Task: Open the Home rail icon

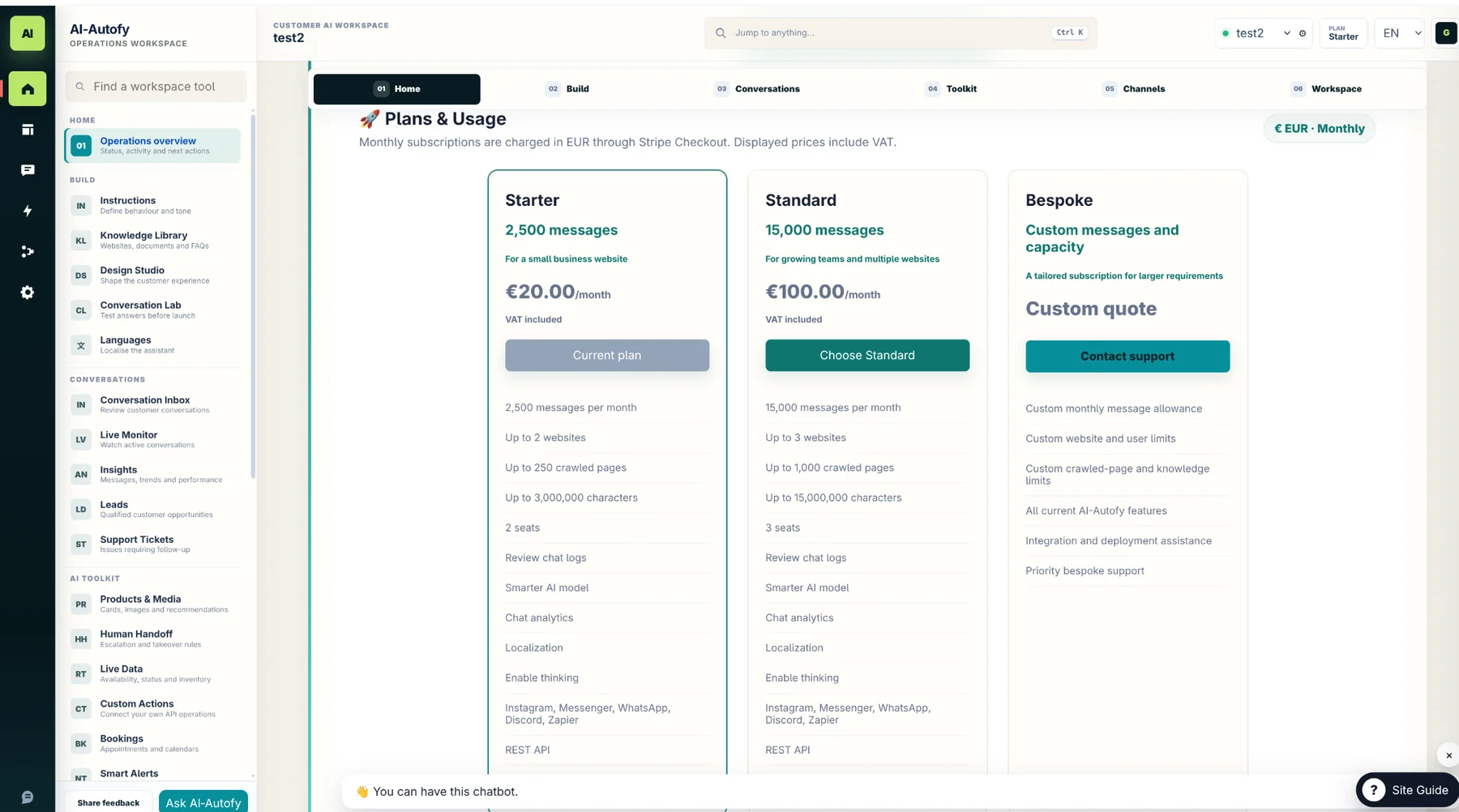Action: [x=28, y=89]
